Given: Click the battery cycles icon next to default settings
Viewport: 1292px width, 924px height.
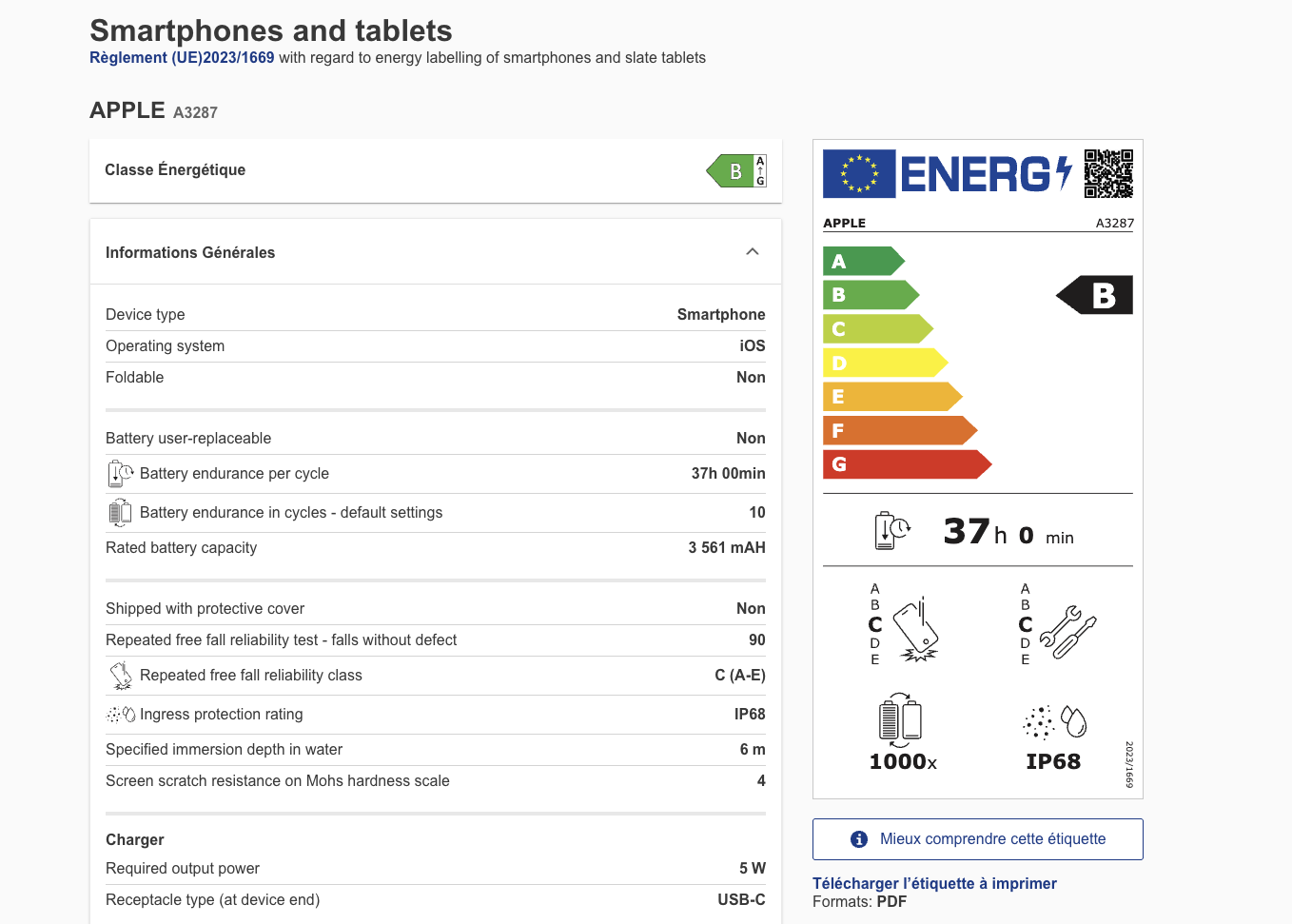Looking at the screenshot, I should pyautogui.click(x=120, y=512).
